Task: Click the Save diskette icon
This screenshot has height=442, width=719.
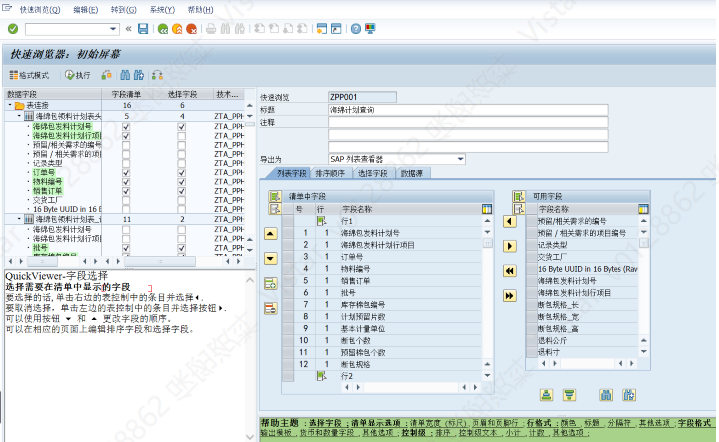Action: click(x=143, y=29)
